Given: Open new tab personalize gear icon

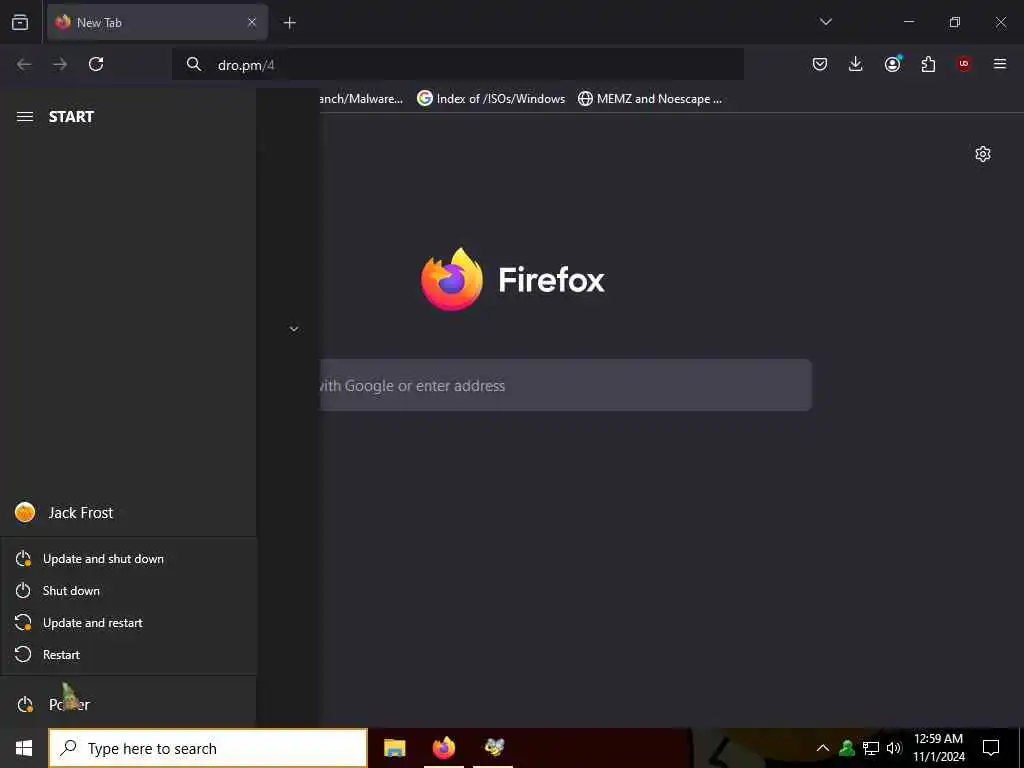Looking at the screenshot, I should pos(983,154).
